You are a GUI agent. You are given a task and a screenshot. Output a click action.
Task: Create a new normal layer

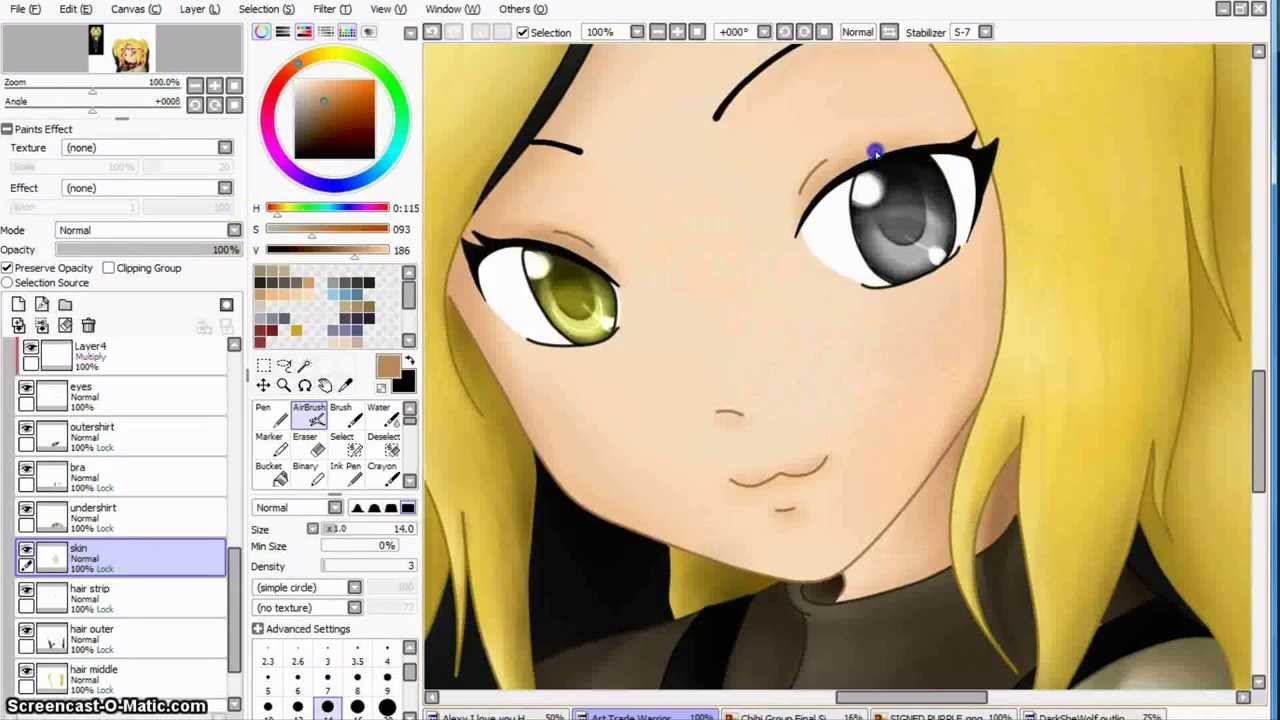click(x=19, y=305)
